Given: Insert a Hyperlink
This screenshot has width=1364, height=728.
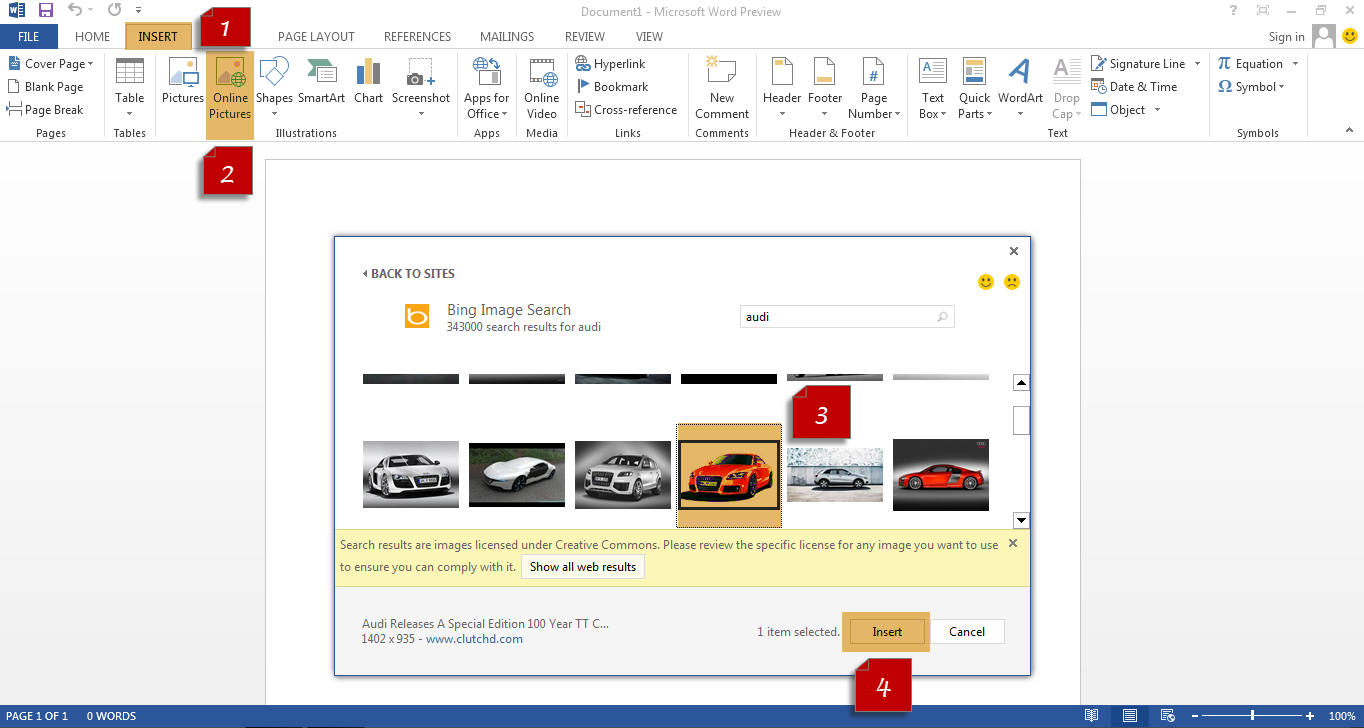Looking at the screenshot, I should (611, 63).
